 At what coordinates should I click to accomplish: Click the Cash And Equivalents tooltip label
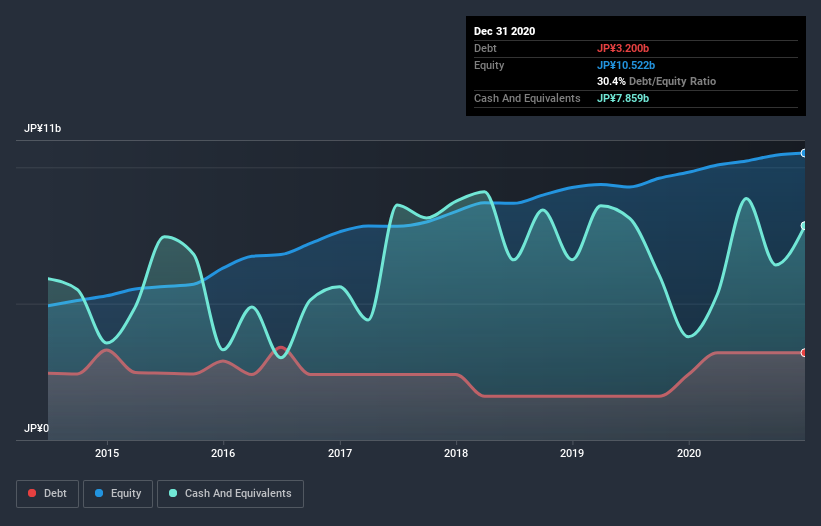coord(527,98)
